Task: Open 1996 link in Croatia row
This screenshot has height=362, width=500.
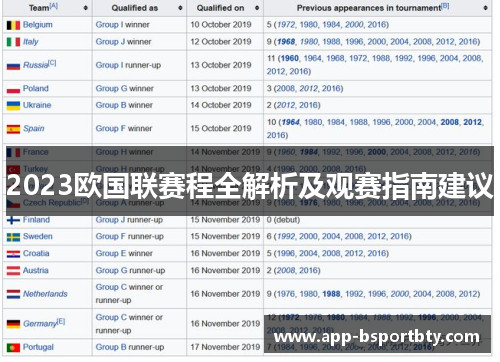Action: [x=286, y=254]
